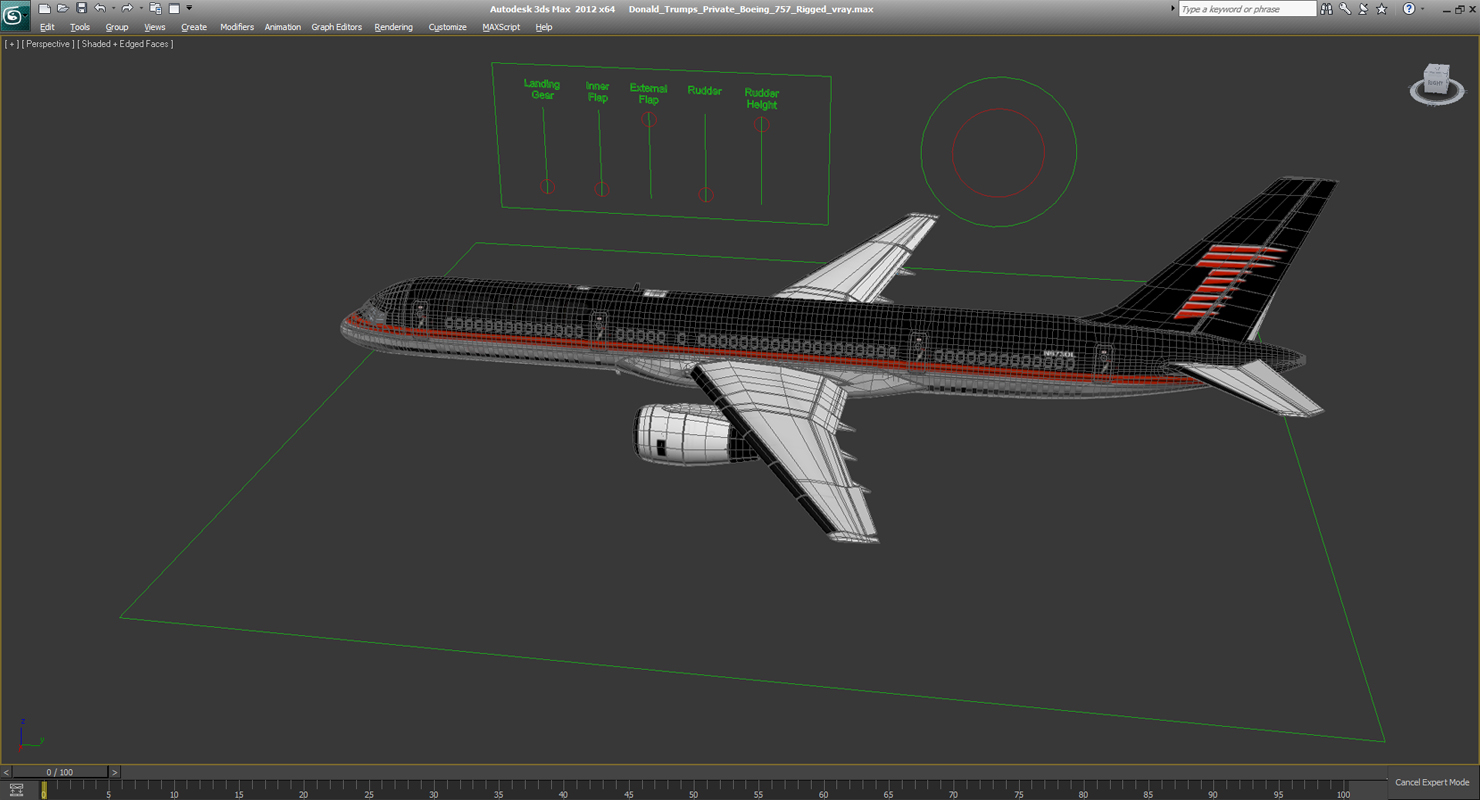Step time slider back with left arrow
Viewport: 1480px width, 800px height.
click(6, 772)
